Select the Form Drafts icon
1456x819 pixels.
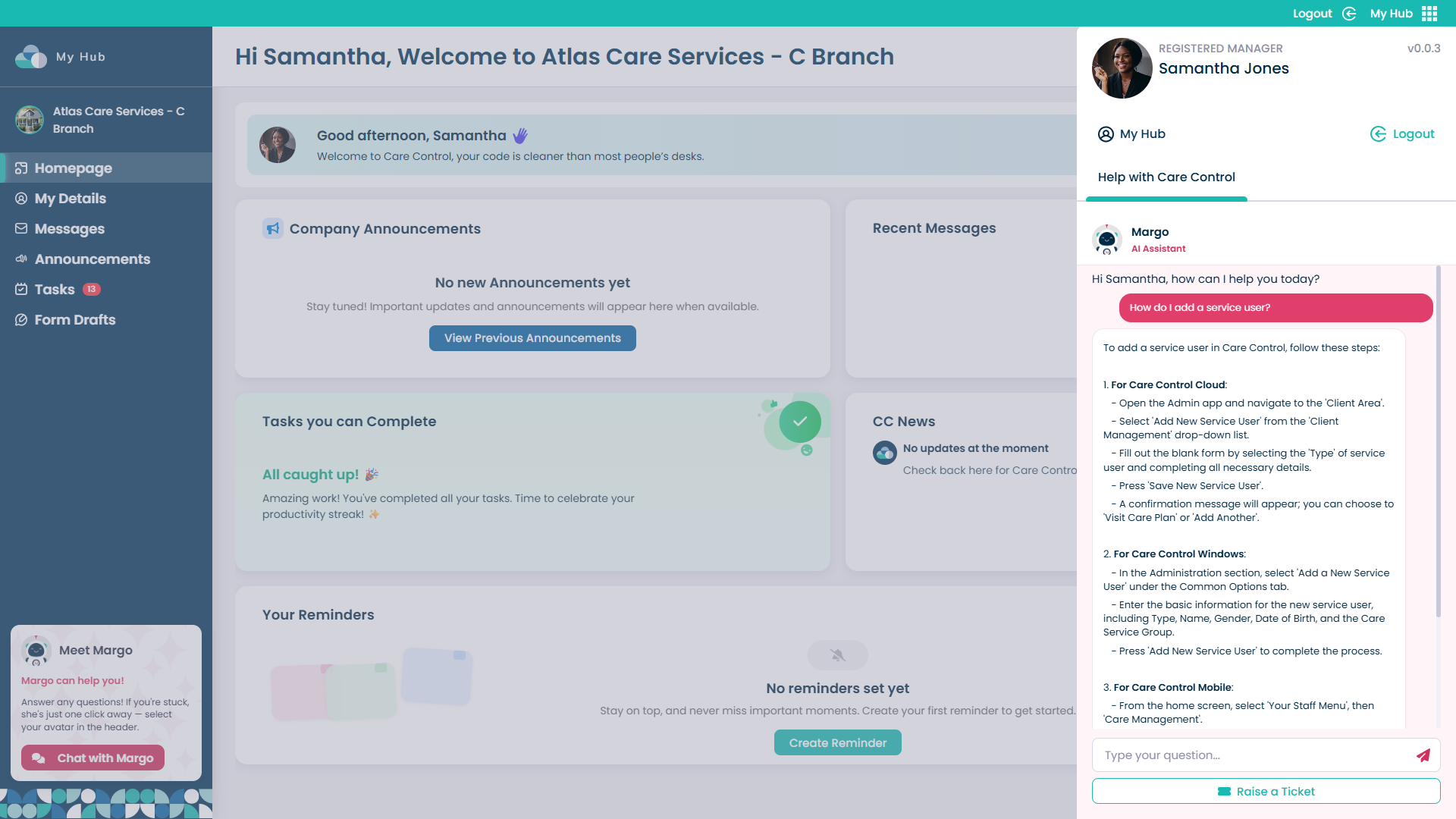(x=21, y=319)
